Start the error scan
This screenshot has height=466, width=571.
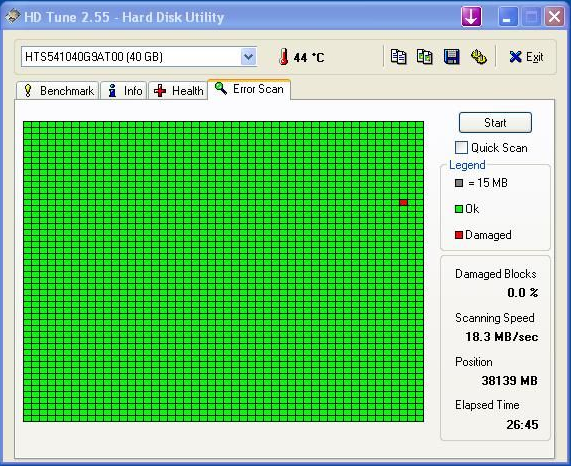coord(495,123)
